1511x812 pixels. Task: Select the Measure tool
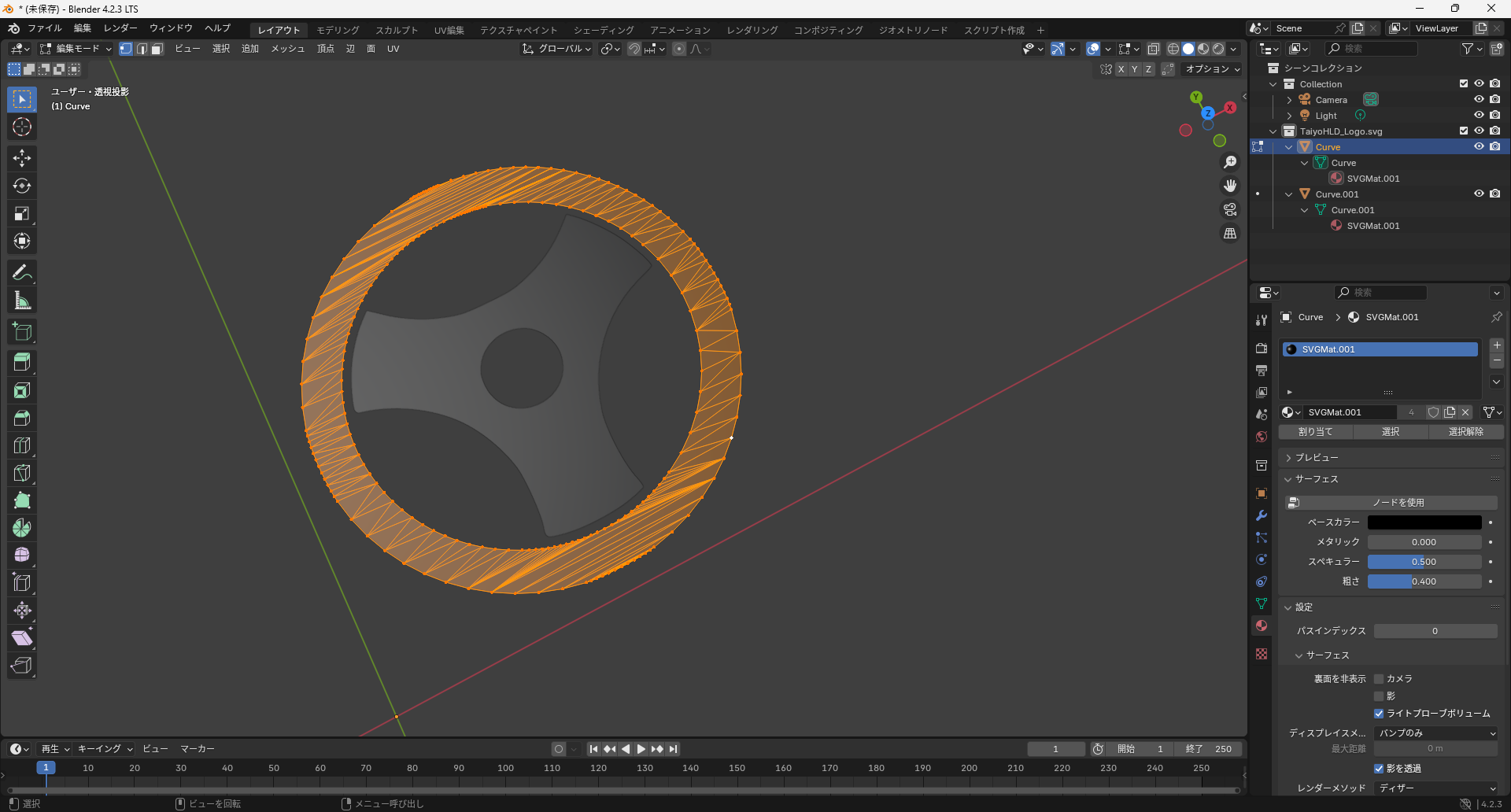click(22, 300)
